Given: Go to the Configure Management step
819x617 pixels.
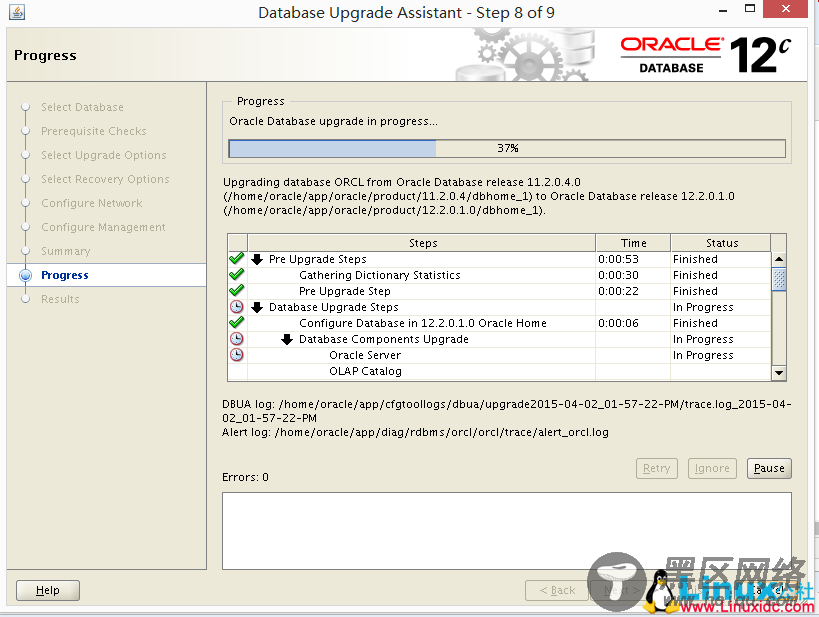Looking at the screenshot, I should 103,227.
